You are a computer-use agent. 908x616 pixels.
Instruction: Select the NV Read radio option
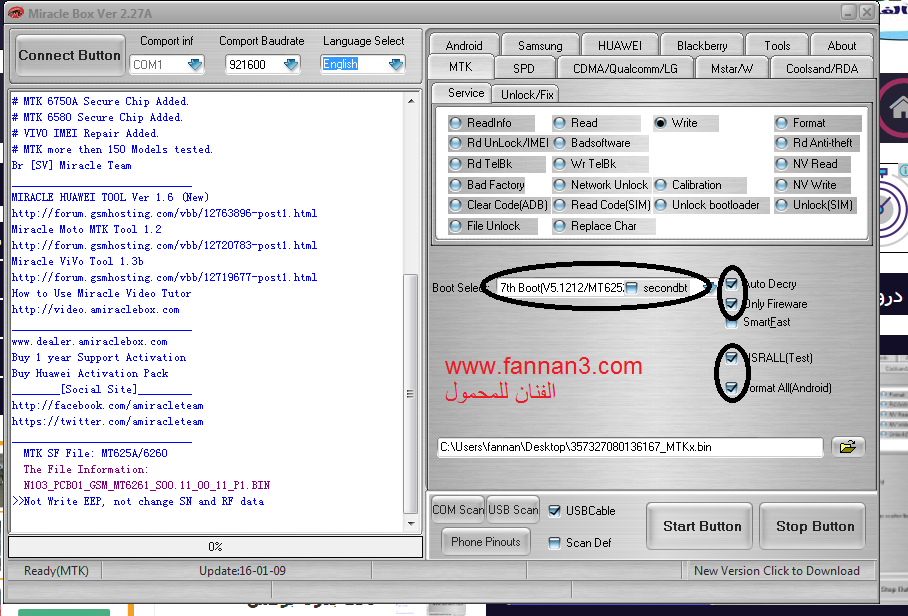pyautogui.click(x=781, y=164)
